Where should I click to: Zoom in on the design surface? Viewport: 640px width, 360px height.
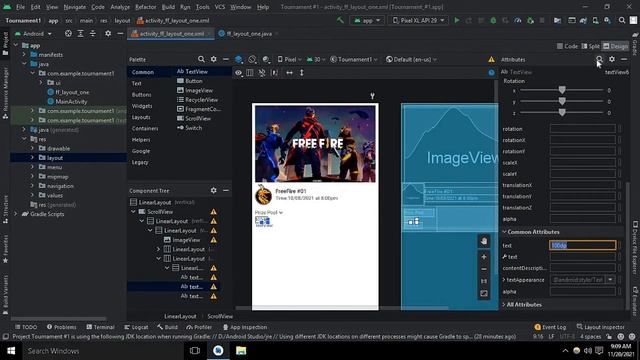[484, 257]
